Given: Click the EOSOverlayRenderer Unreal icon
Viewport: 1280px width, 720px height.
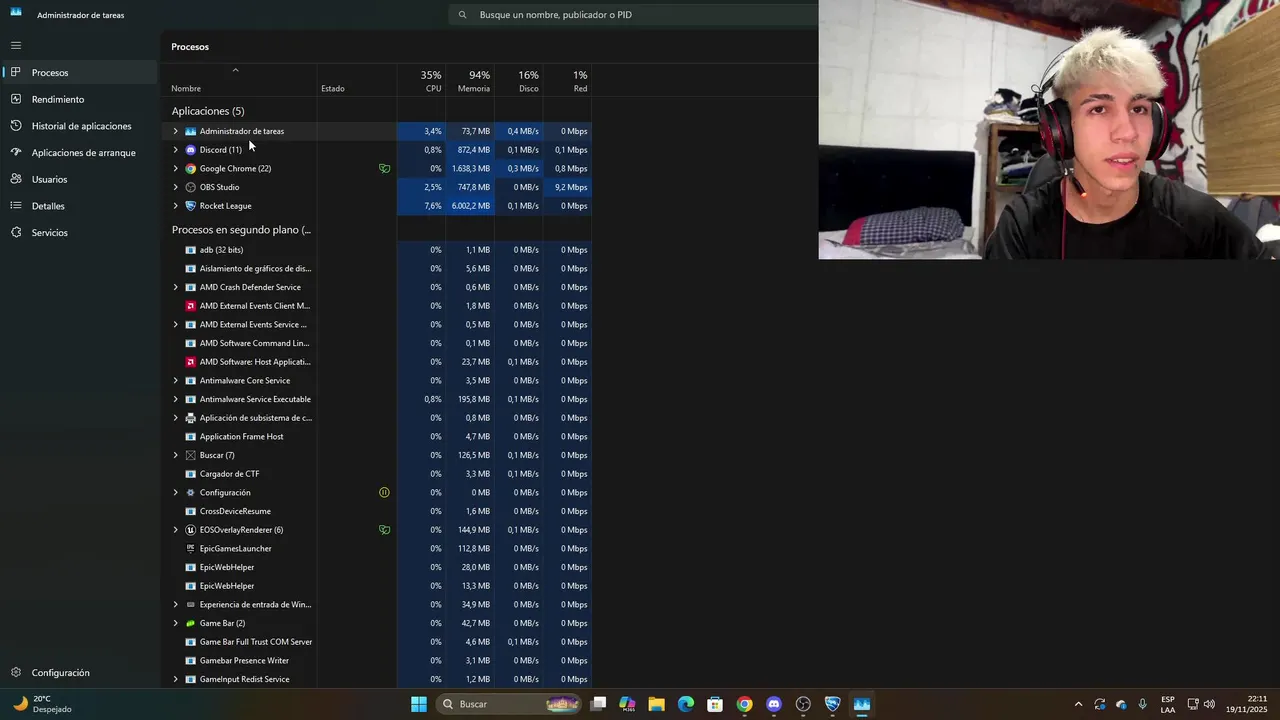Looking at the screenshot, I should click(191, 530).
